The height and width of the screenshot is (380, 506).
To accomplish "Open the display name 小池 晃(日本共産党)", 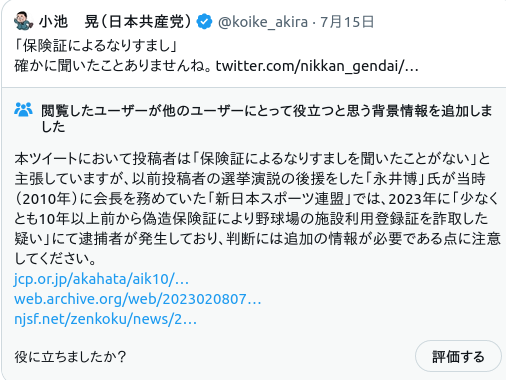I will (x=115, y=22).
